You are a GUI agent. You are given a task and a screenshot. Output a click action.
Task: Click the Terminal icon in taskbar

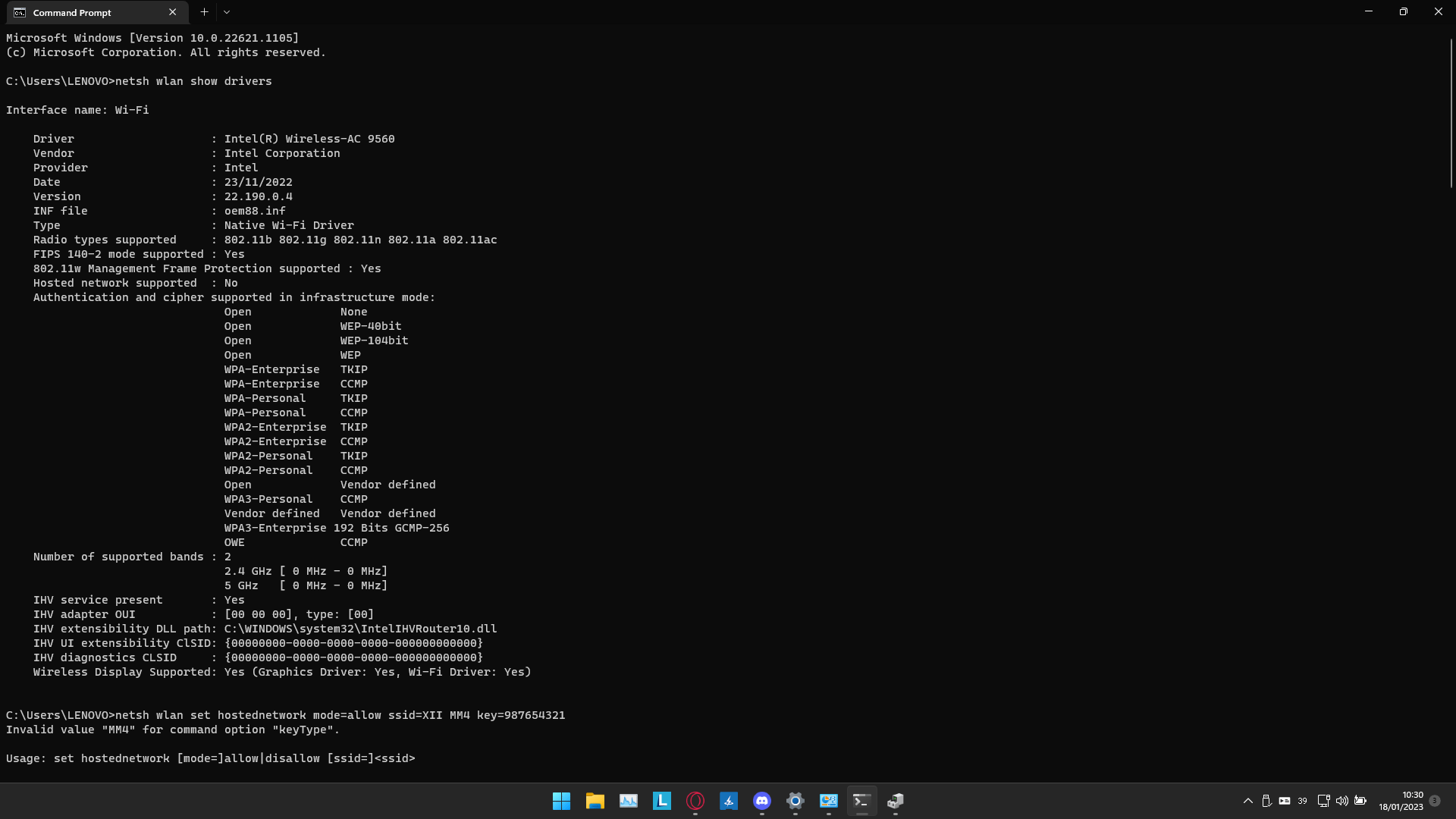click(x=861, y=801)
